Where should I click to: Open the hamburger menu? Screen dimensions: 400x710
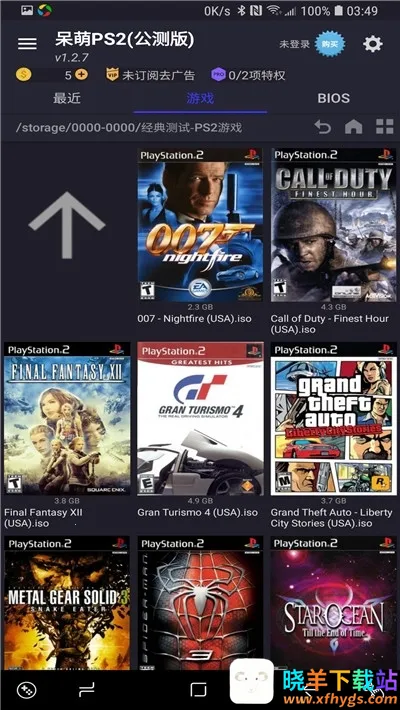pyautogui.click(x=27, y=43)
